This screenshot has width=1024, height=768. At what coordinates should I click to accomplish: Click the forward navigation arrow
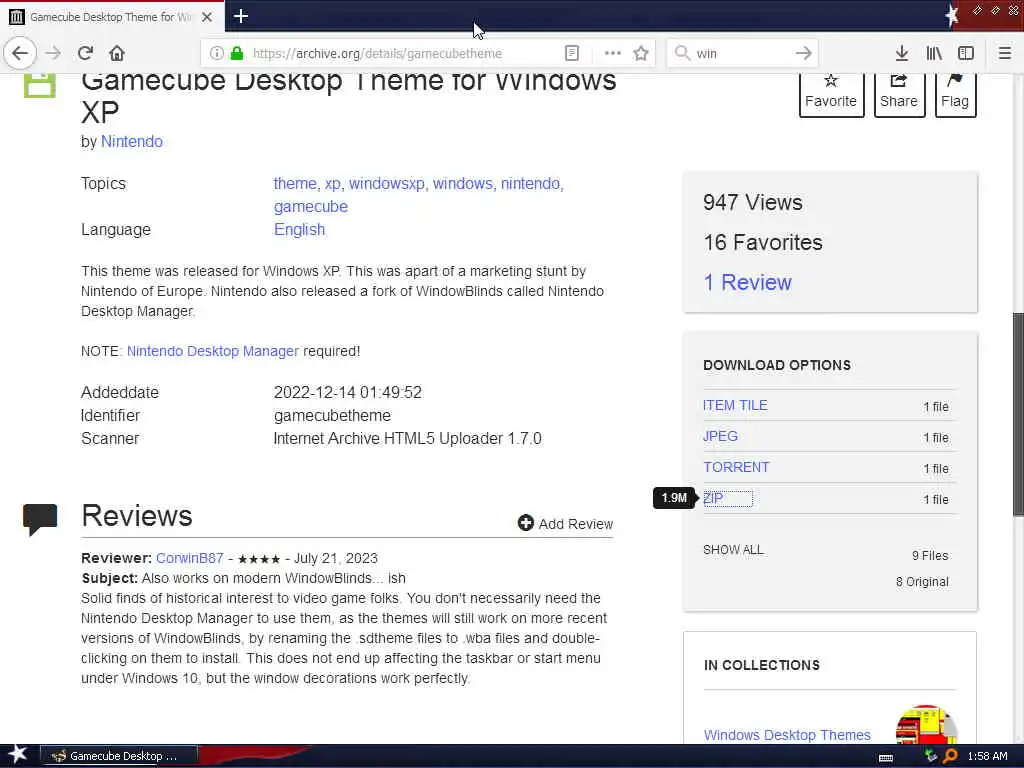pos(53,53)
